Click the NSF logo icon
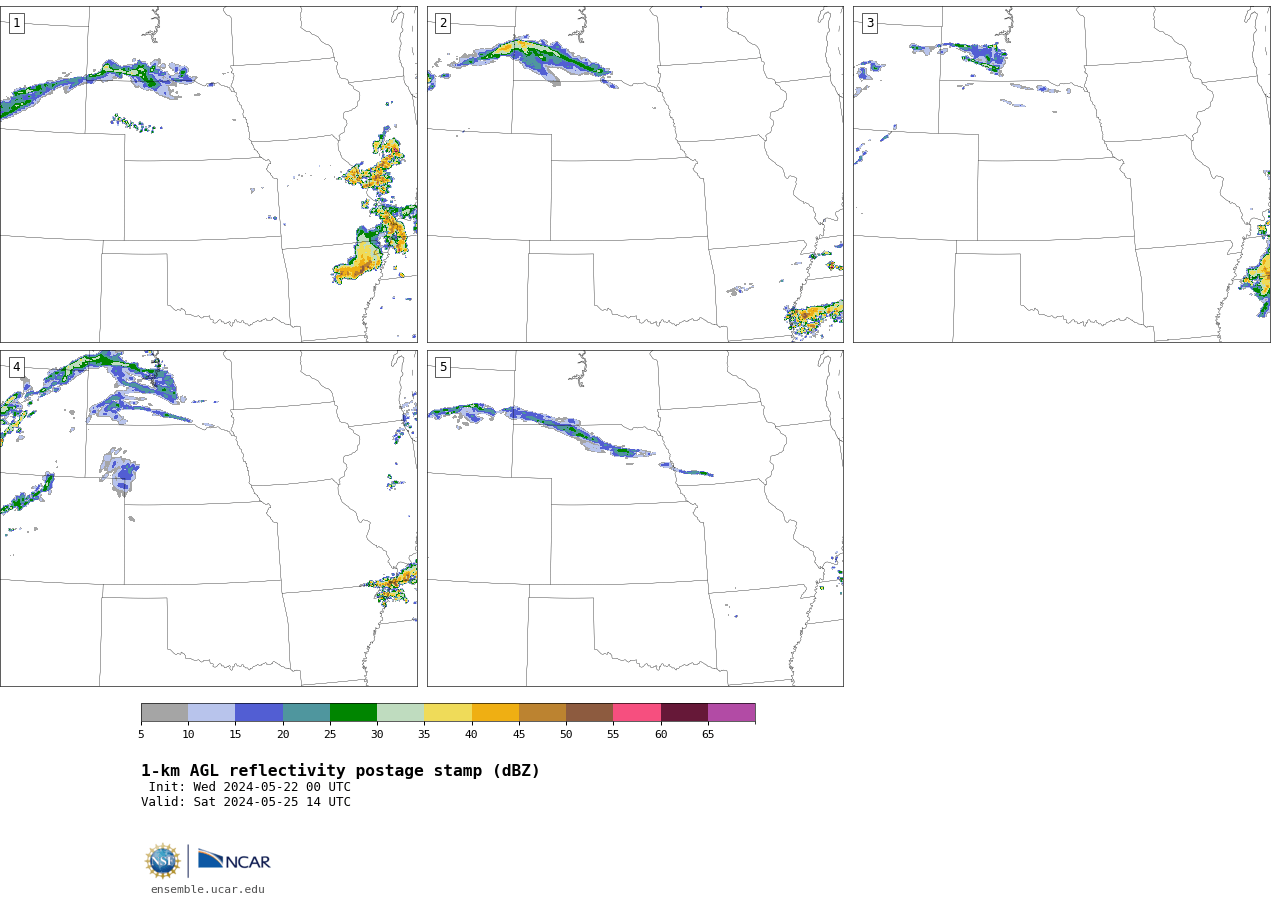 [x=162, y=861]
